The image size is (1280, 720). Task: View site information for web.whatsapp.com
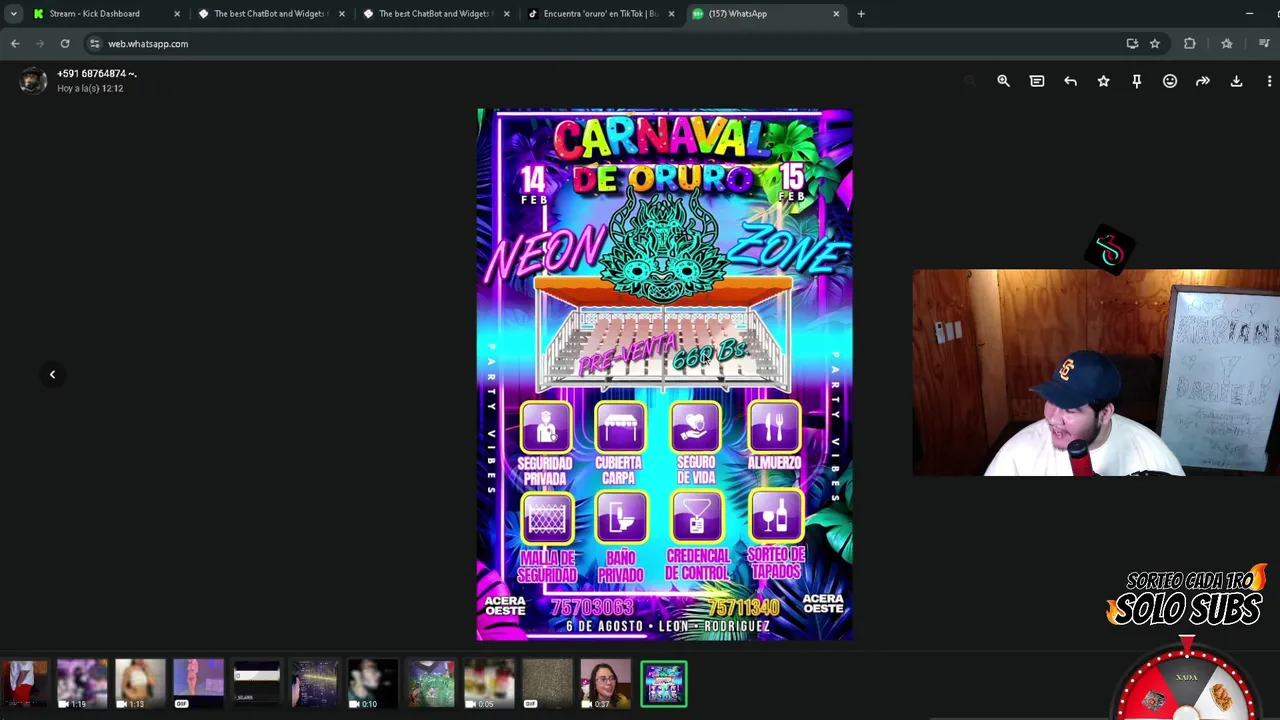(x=95, y=43)
